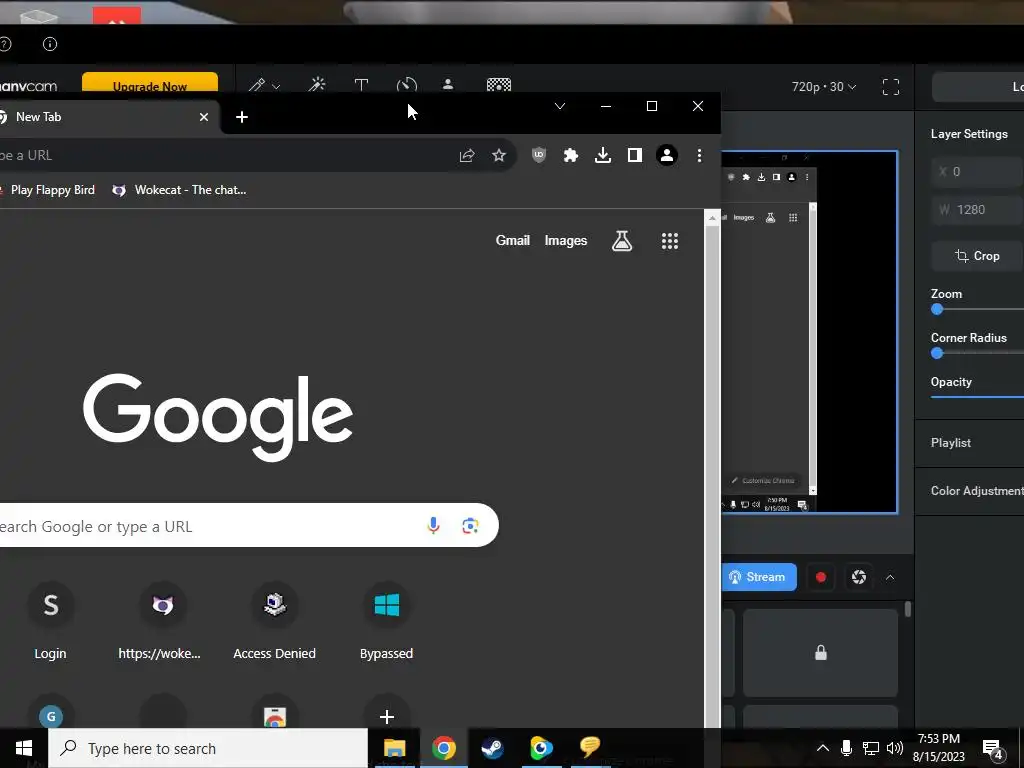Collapse the panel with the up chevron
The height and width of the screenshot is (768, 1024).
click(889, 577)
